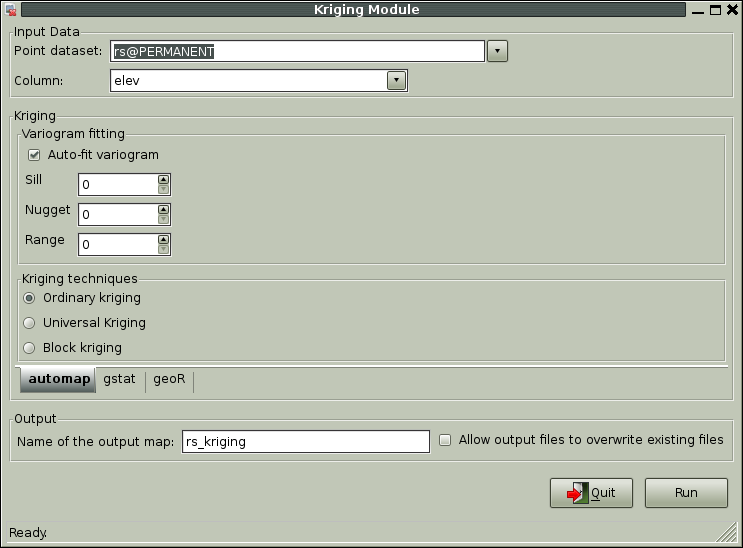The height and width of the screenshot is (548, 743).
Task: Switch to the geoR tab
Action: [x=169, y=380]
